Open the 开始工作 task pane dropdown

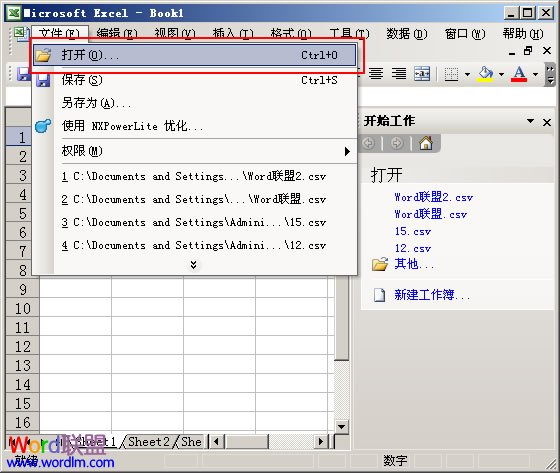tap(530, 121)
